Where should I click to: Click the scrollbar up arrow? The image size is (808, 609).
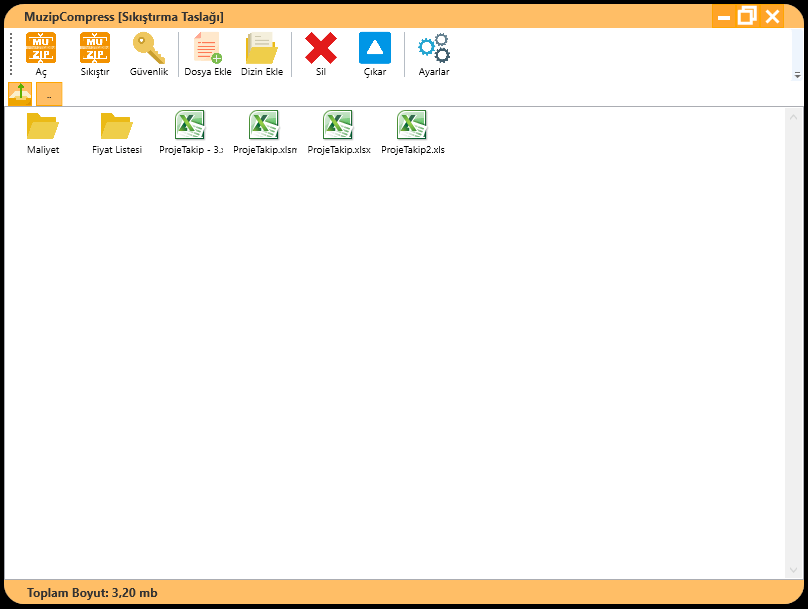[794, 117]
